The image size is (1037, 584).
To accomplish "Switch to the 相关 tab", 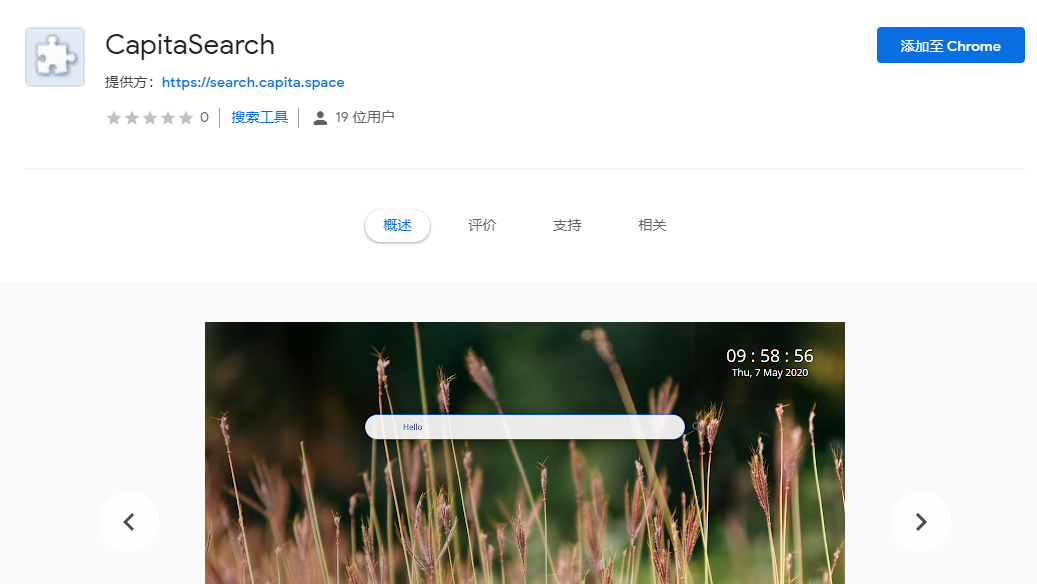I will [x=651, y=226].
